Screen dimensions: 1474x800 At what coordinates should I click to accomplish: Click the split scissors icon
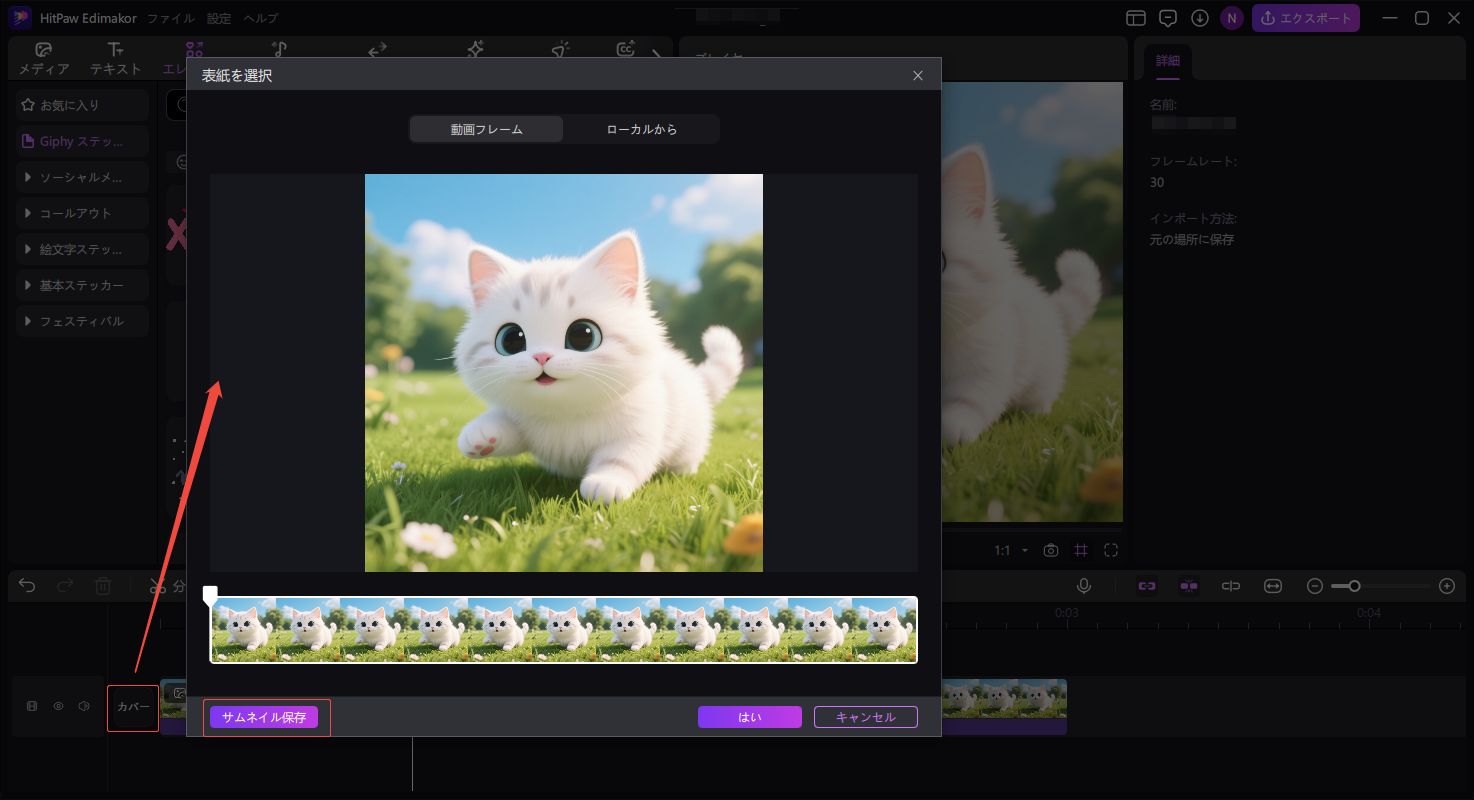click(157, 586)
